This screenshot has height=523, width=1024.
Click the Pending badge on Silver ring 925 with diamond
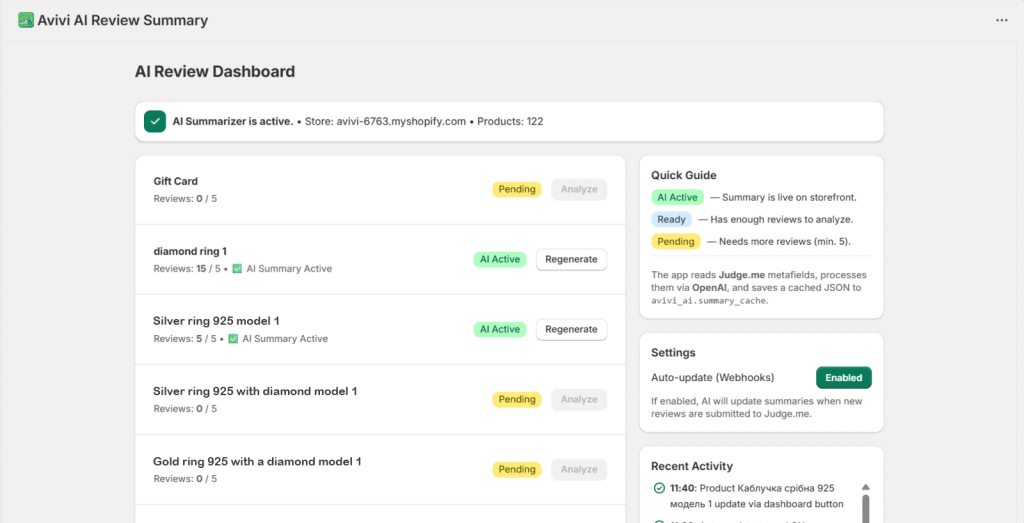pyautogui.click(x=517, y=399)
